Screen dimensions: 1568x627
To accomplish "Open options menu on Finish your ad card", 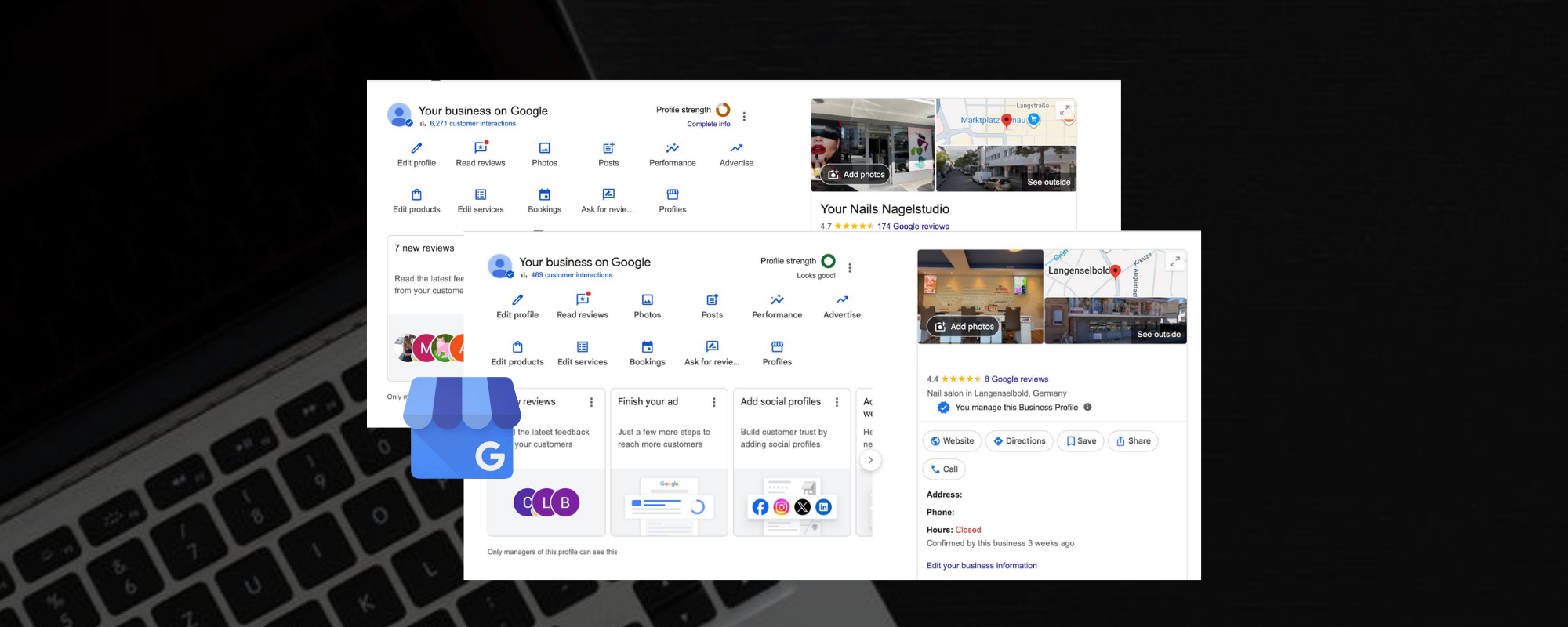I will pyautogui.click(x=713, y=402).
